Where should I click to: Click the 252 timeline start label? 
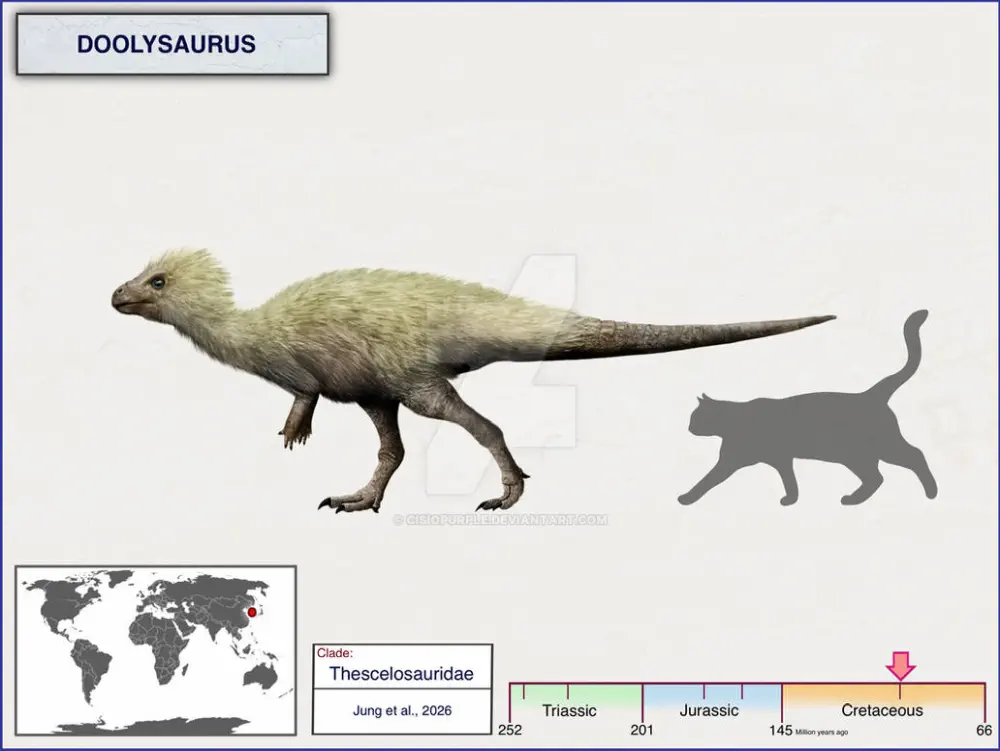[x=511, y=730]
